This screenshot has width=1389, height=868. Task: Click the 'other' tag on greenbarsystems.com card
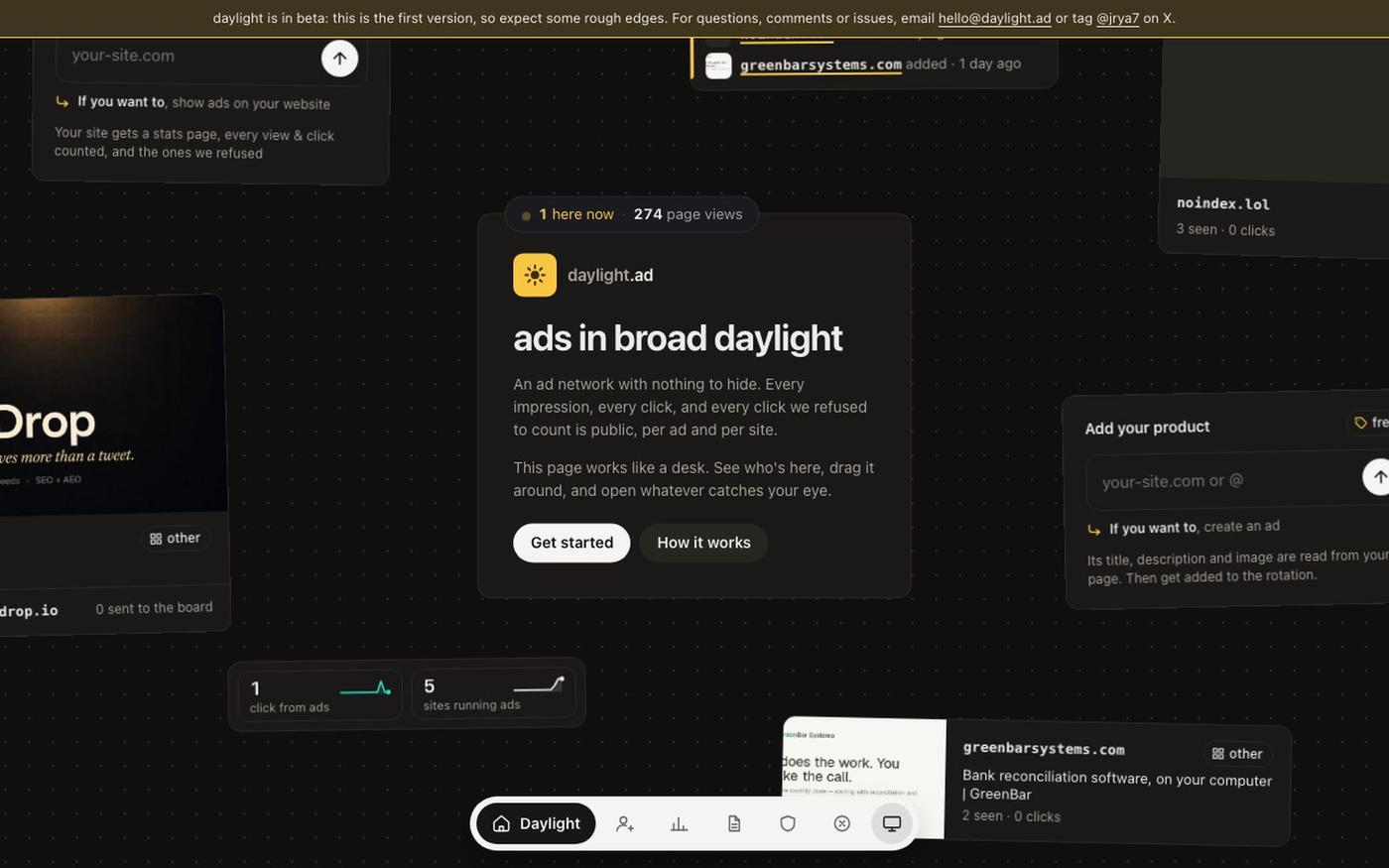1237,754
